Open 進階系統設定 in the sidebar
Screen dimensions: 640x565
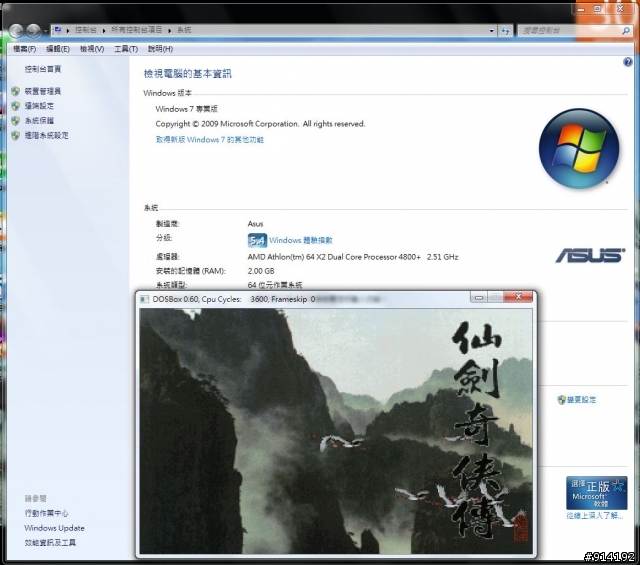click(47, 135)
